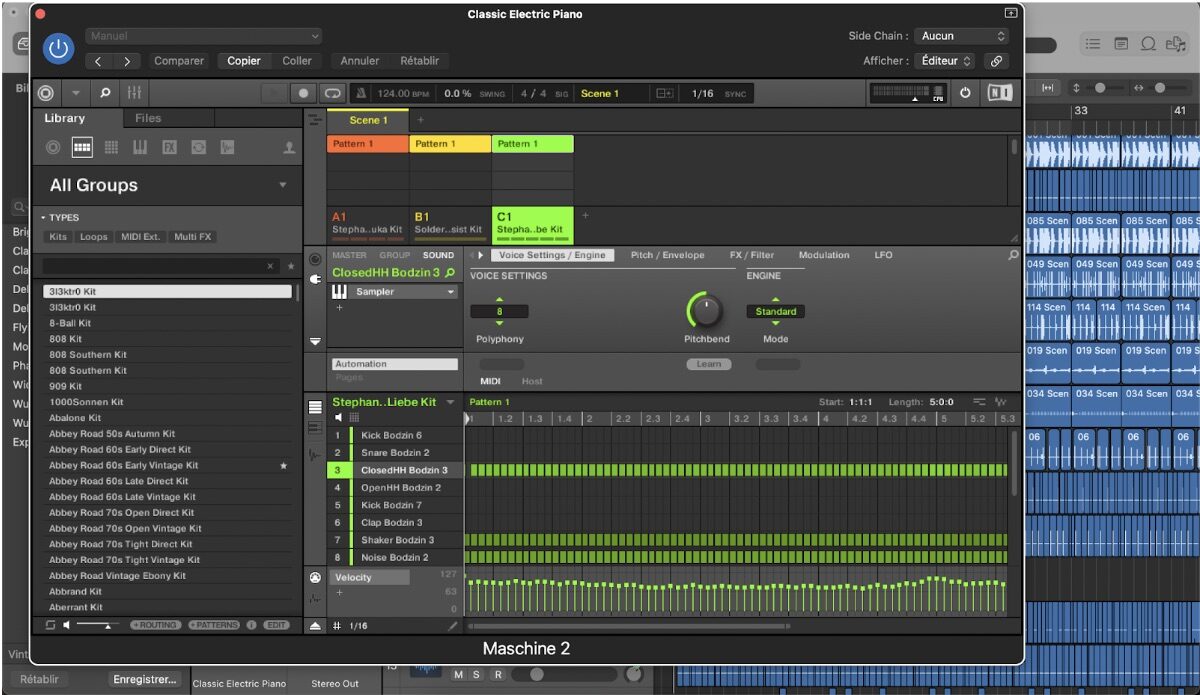Select the Snare Bodzin 2 sound slot
The image size is (1200, 695).
(396, 453)
